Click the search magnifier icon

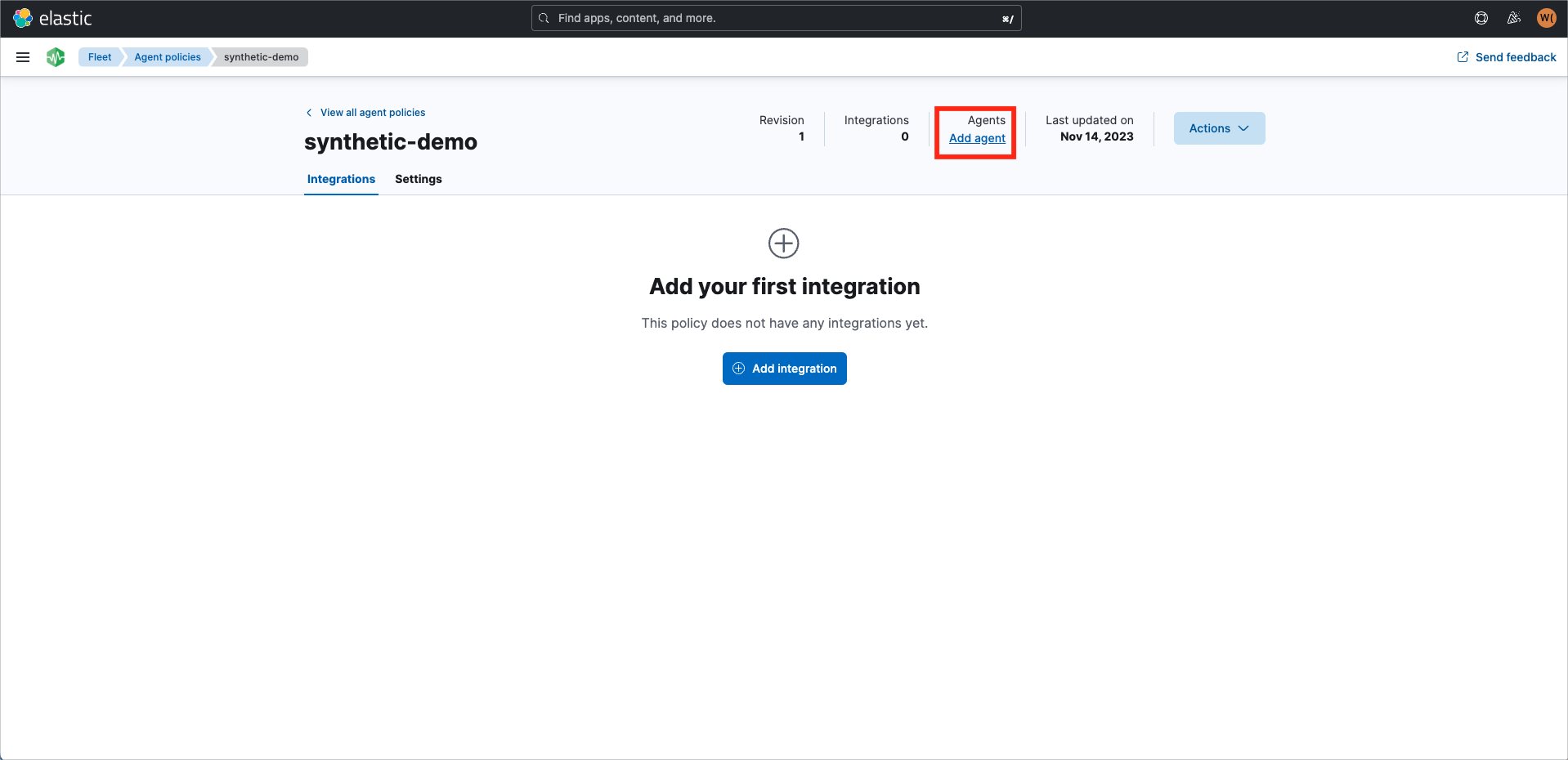[x=544, y=18]
